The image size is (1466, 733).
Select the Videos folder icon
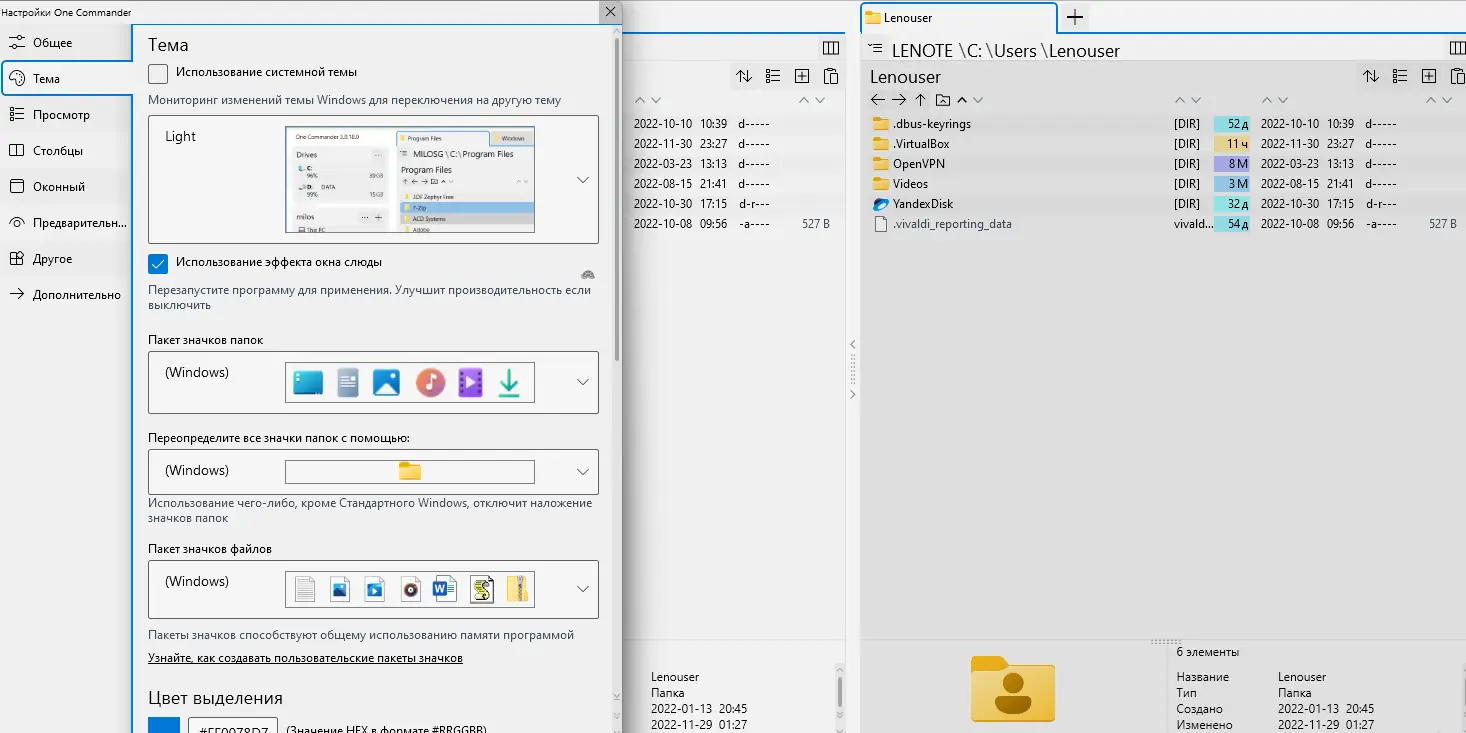[880, 184]
